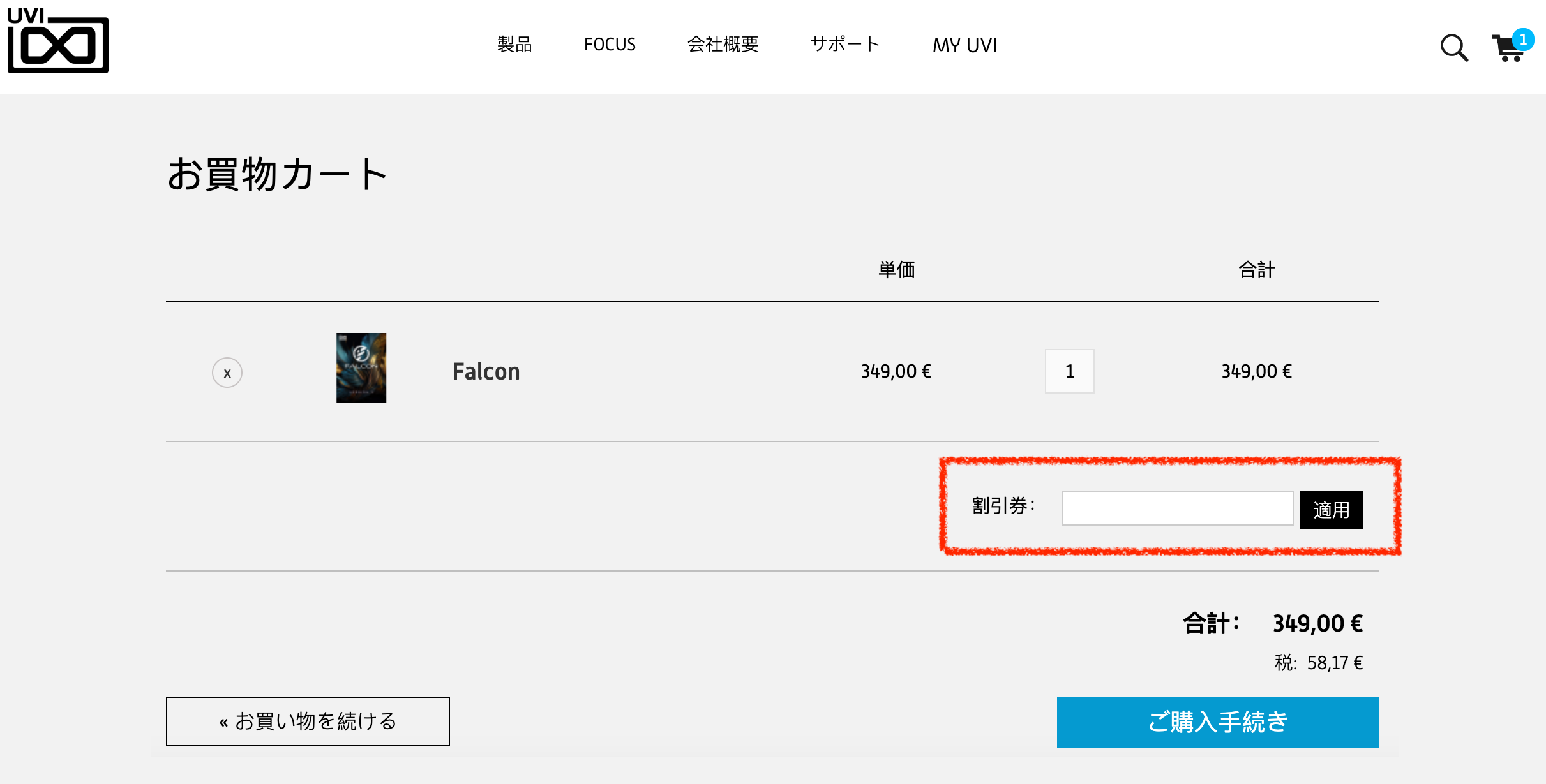Open the 会社概要 menu item

(723, 44)
